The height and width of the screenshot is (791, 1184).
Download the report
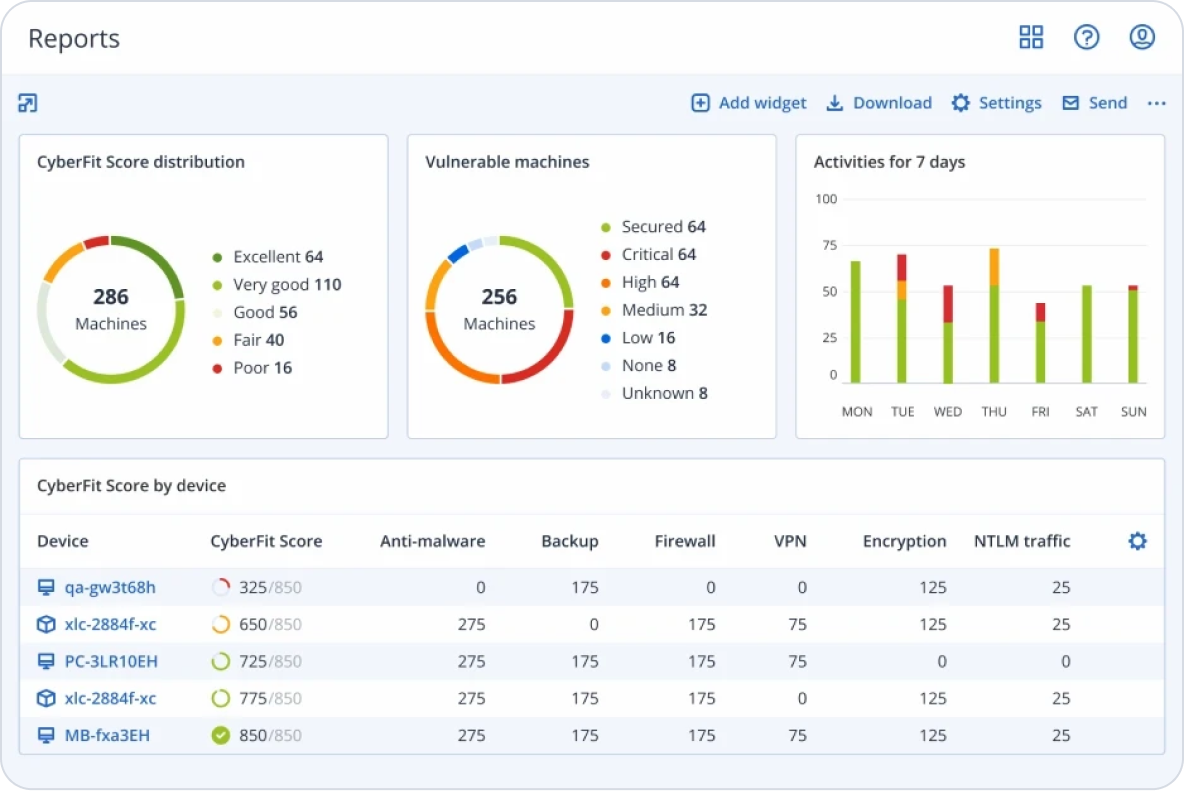click(x=878, y=103)
